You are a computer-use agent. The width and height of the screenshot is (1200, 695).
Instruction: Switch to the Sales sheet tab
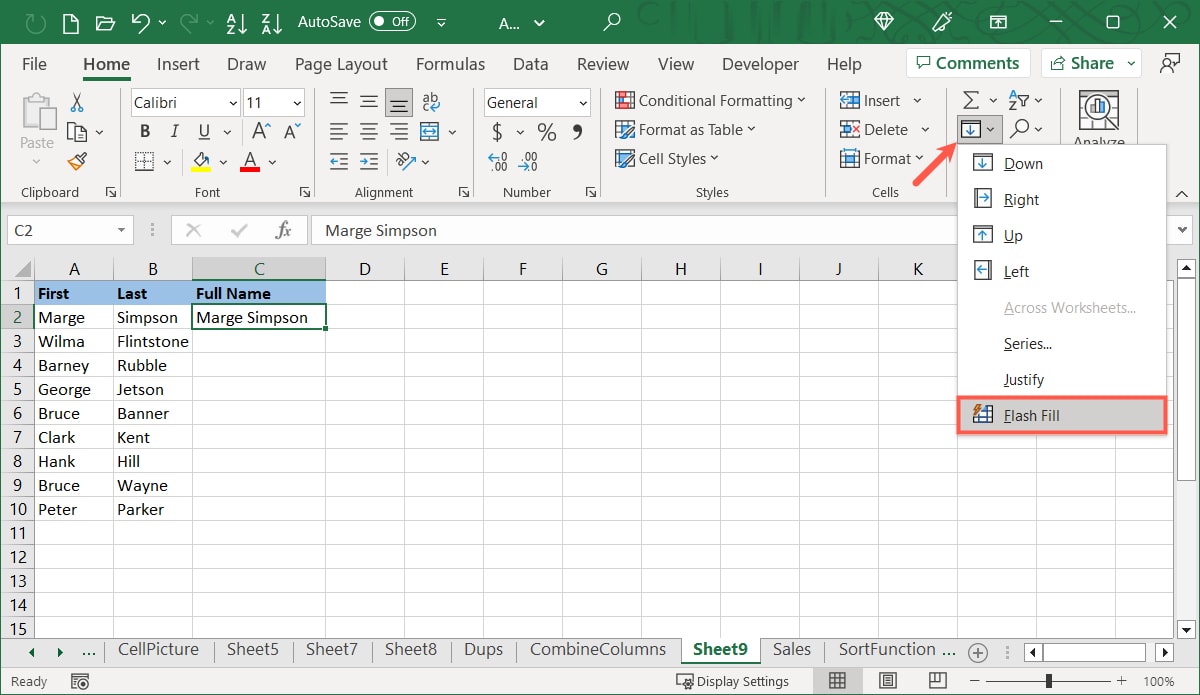791,649
